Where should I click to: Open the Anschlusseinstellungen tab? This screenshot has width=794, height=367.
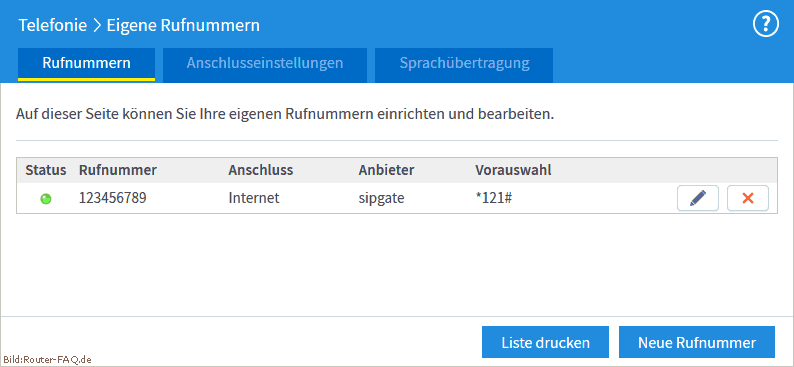pos(265,64)
